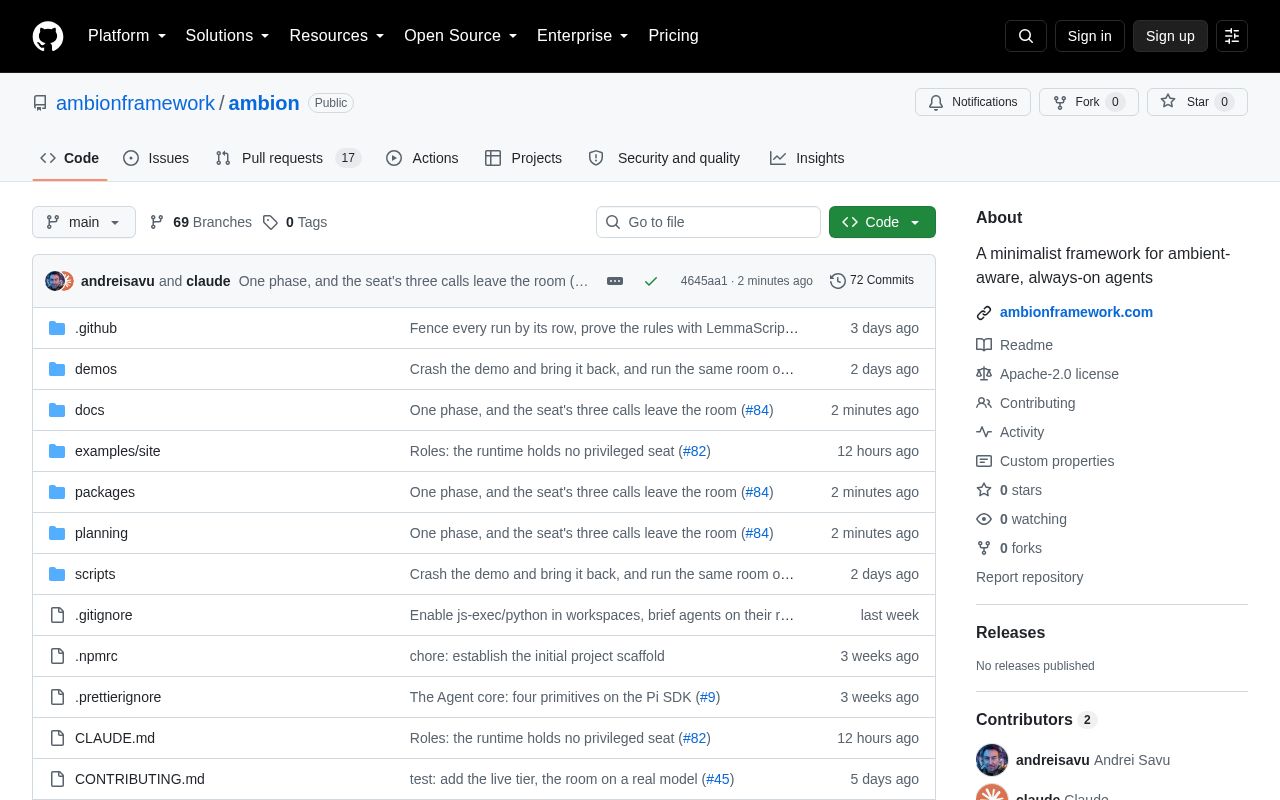Open the Contributors heading link
1280x800 pixels.
click(1036, 720)
